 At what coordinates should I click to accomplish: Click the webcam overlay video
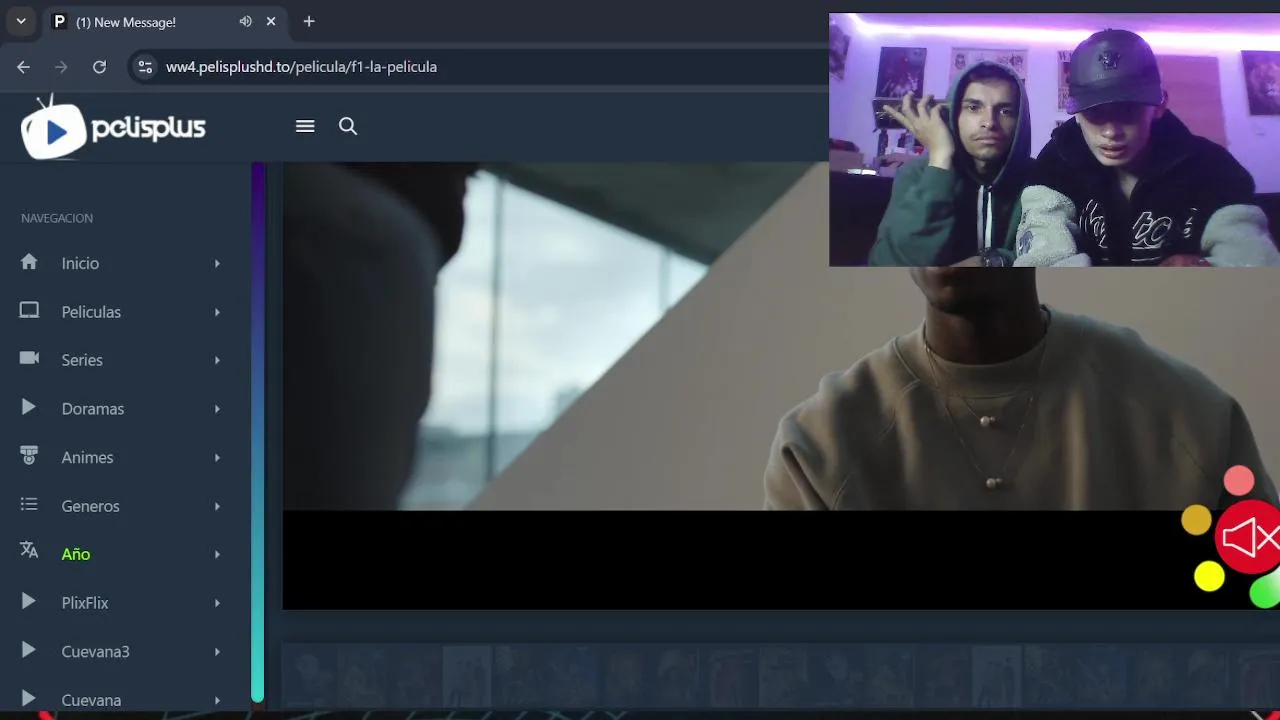point(1054,140)
